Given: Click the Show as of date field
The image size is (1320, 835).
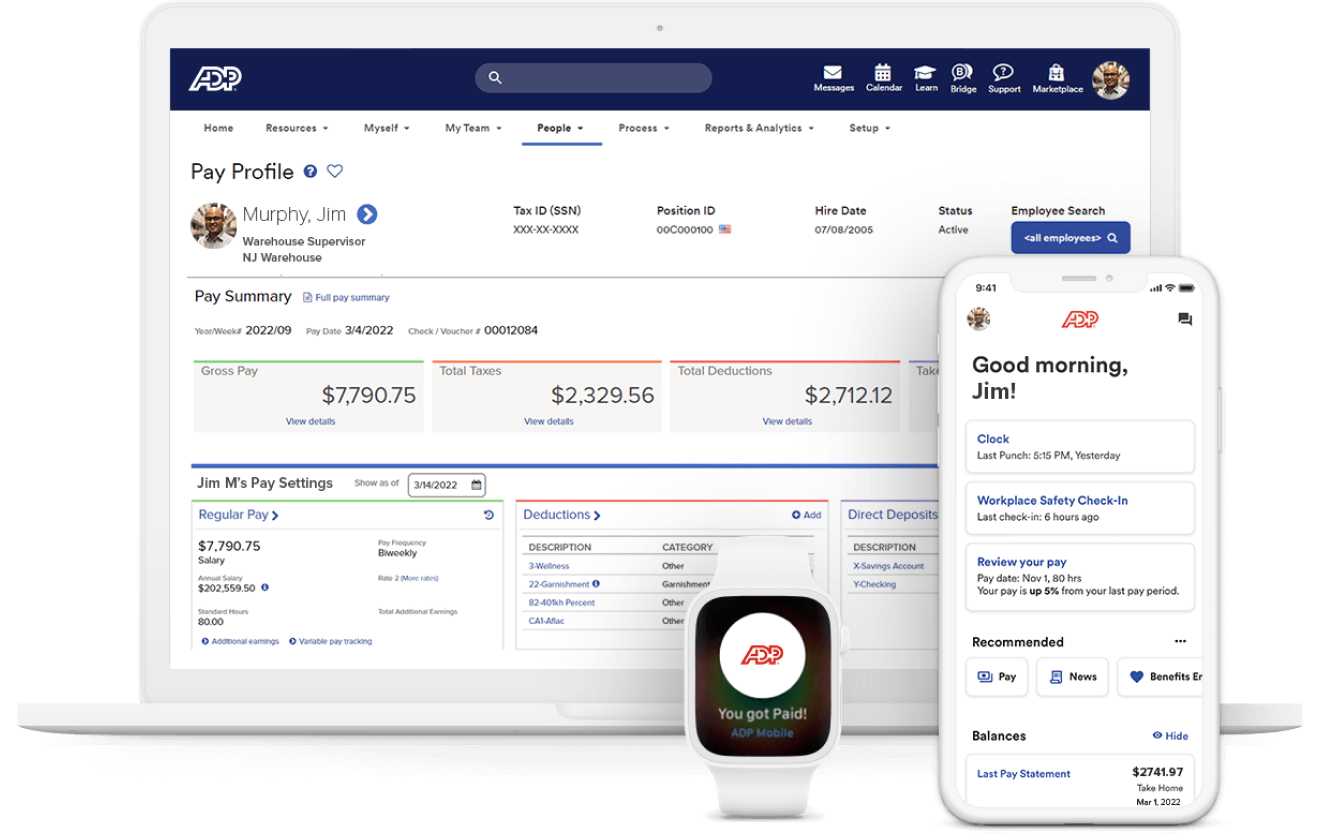Looking at the screenshot, I should click(x=447, y=485).
